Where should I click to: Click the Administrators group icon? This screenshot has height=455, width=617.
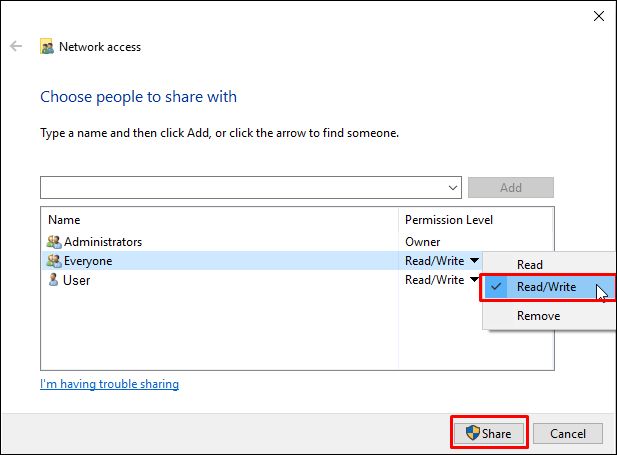[x=54, y=242]
